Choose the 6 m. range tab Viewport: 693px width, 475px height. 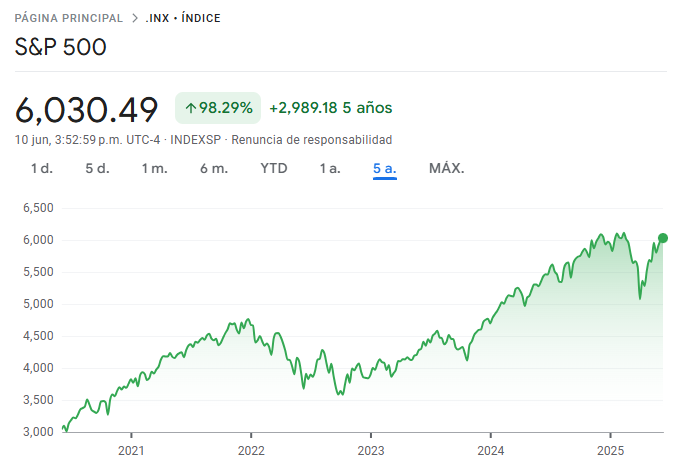pyautogui.click(x=213, y=168)
